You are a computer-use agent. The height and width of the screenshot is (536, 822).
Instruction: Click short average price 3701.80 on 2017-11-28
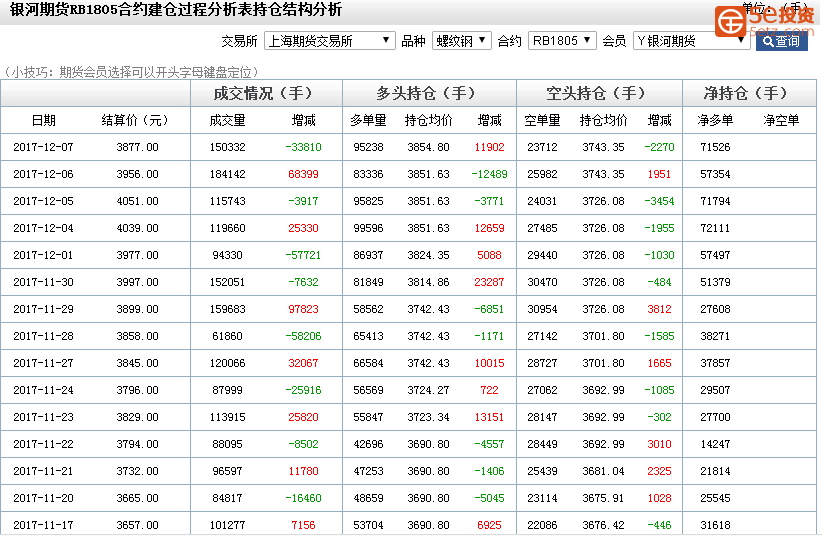[x=603, y=336]
